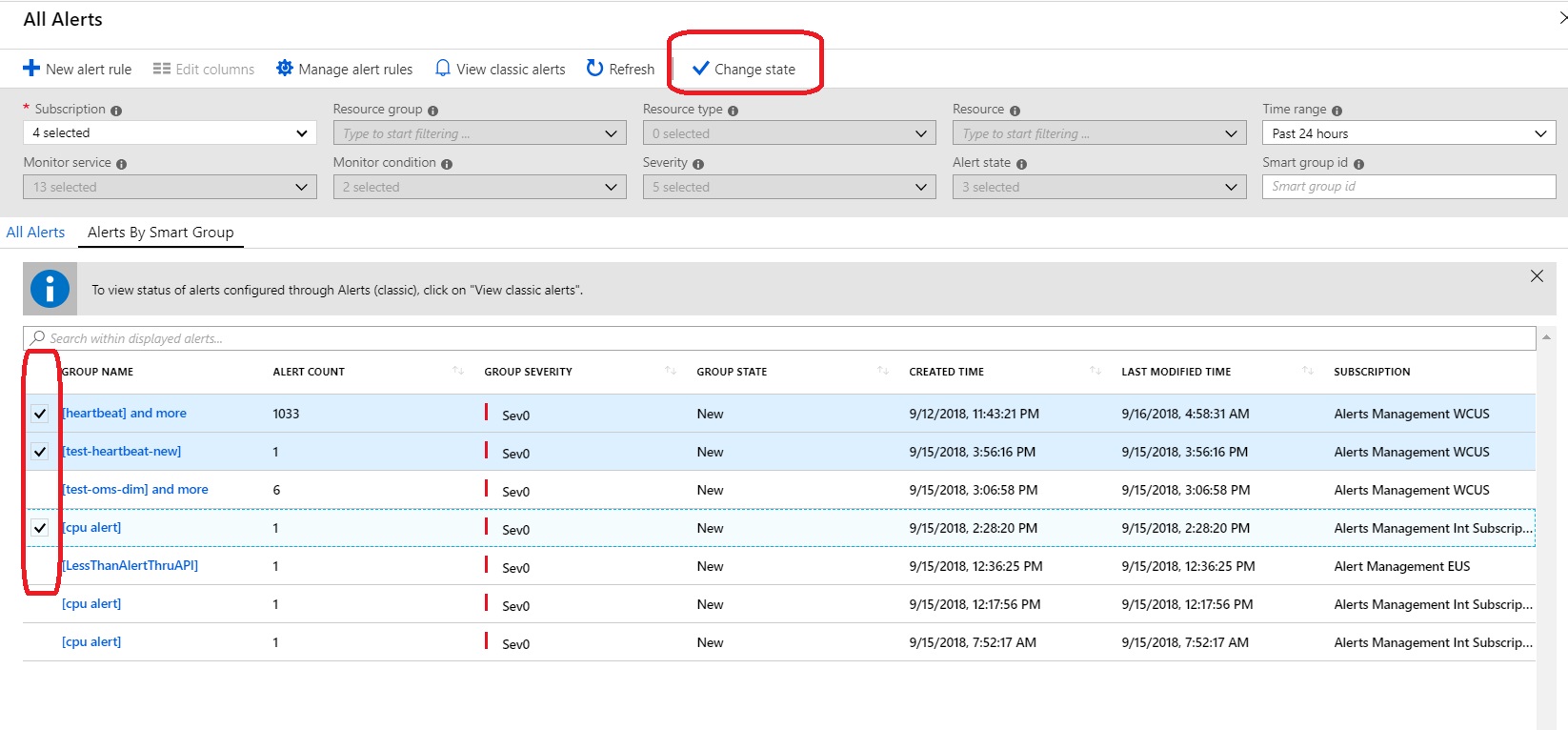Image resolution: width=1568 pixels, height=730 pixels.
Task: Click the View classic alerts bell icon
Action: click(x=443, y=69)
